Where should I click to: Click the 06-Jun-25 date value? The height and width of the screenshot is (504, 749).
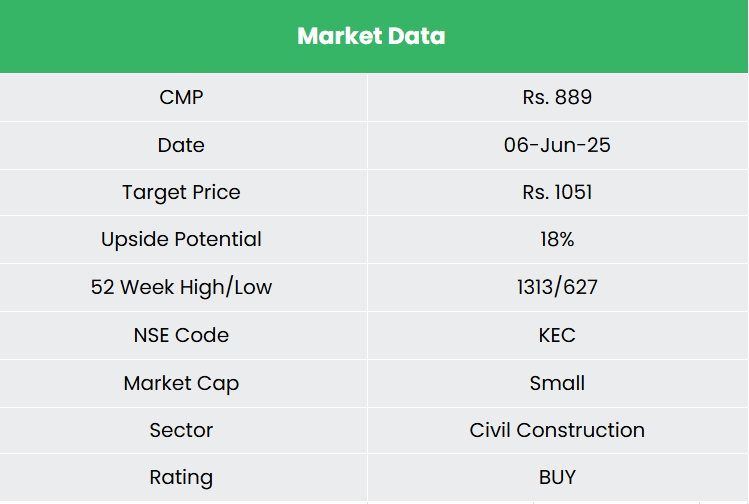click(557, 145)
